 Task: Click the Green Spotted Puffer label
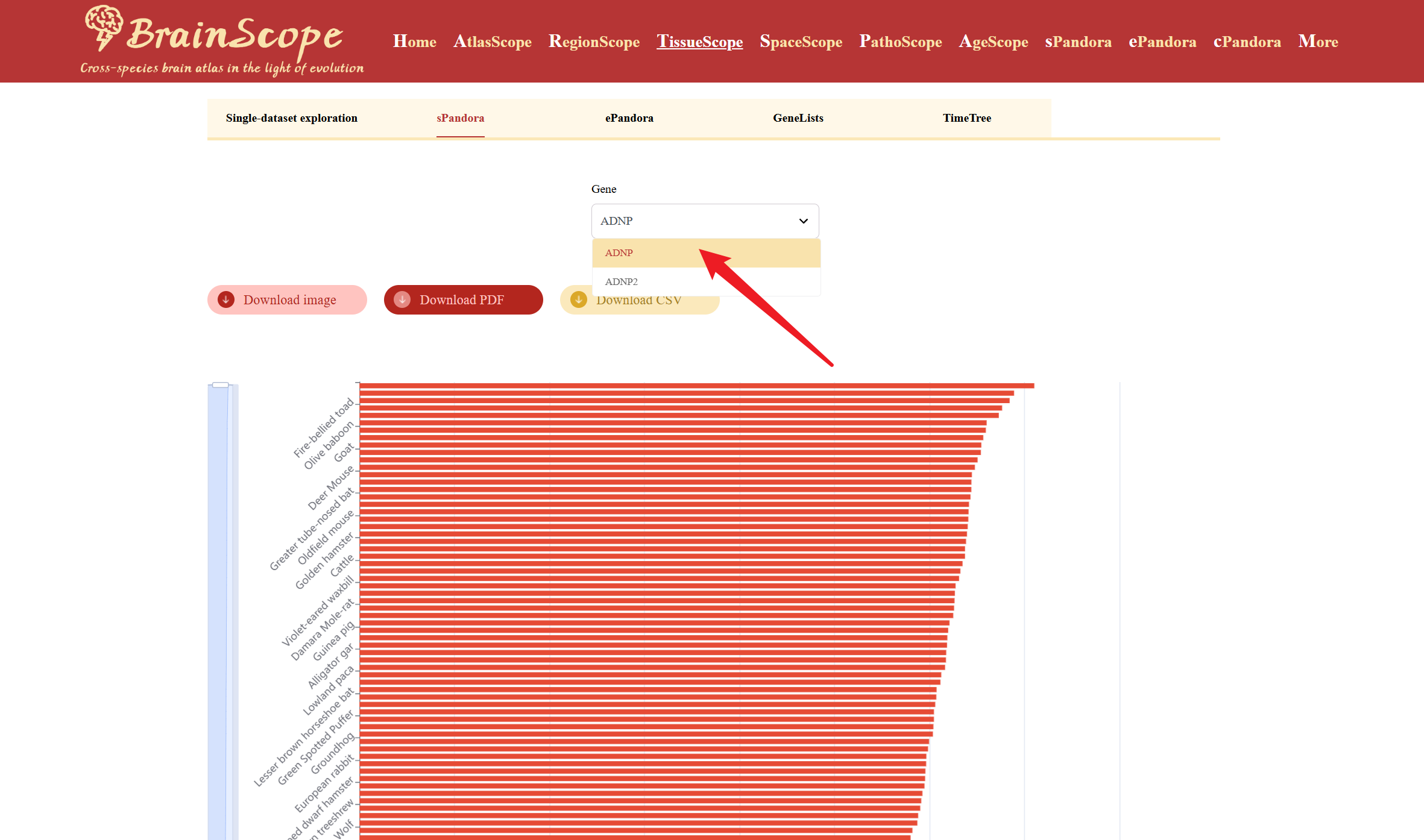tap(315, 747)
